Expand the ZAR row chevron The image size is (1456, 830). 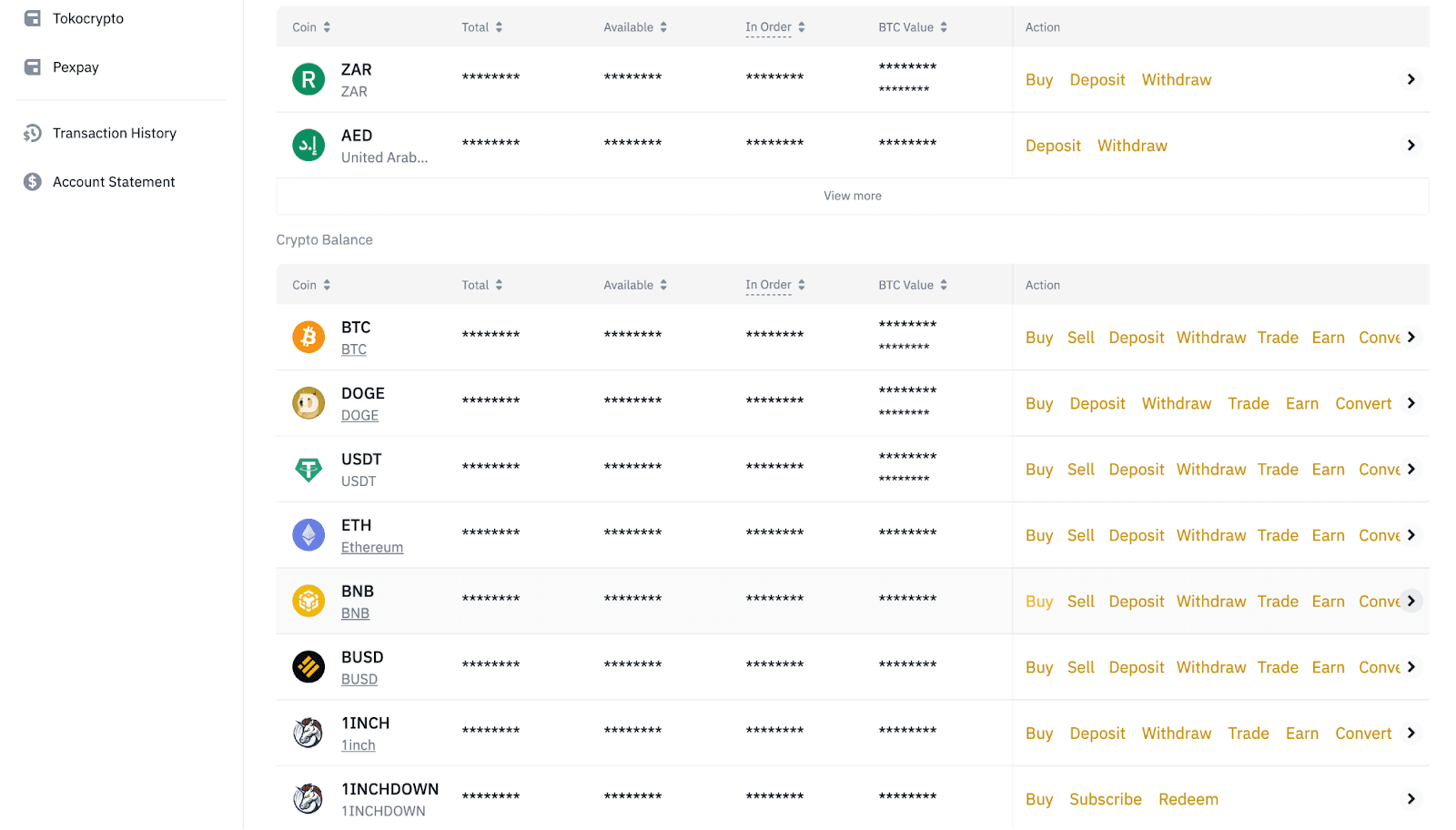(1410, 79)
